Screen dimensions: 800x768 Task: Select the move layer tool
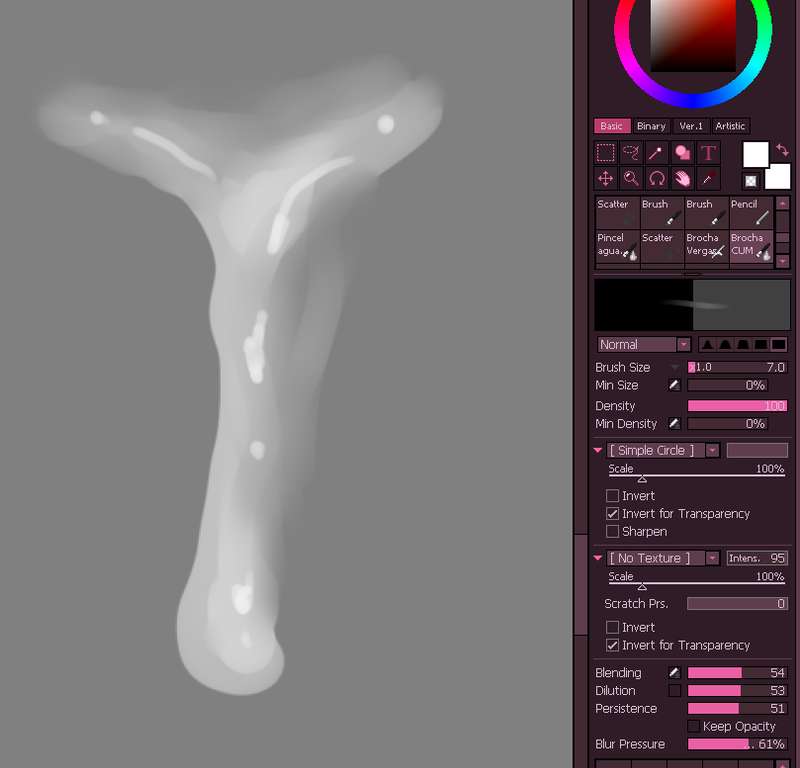[x=606, y=179]
